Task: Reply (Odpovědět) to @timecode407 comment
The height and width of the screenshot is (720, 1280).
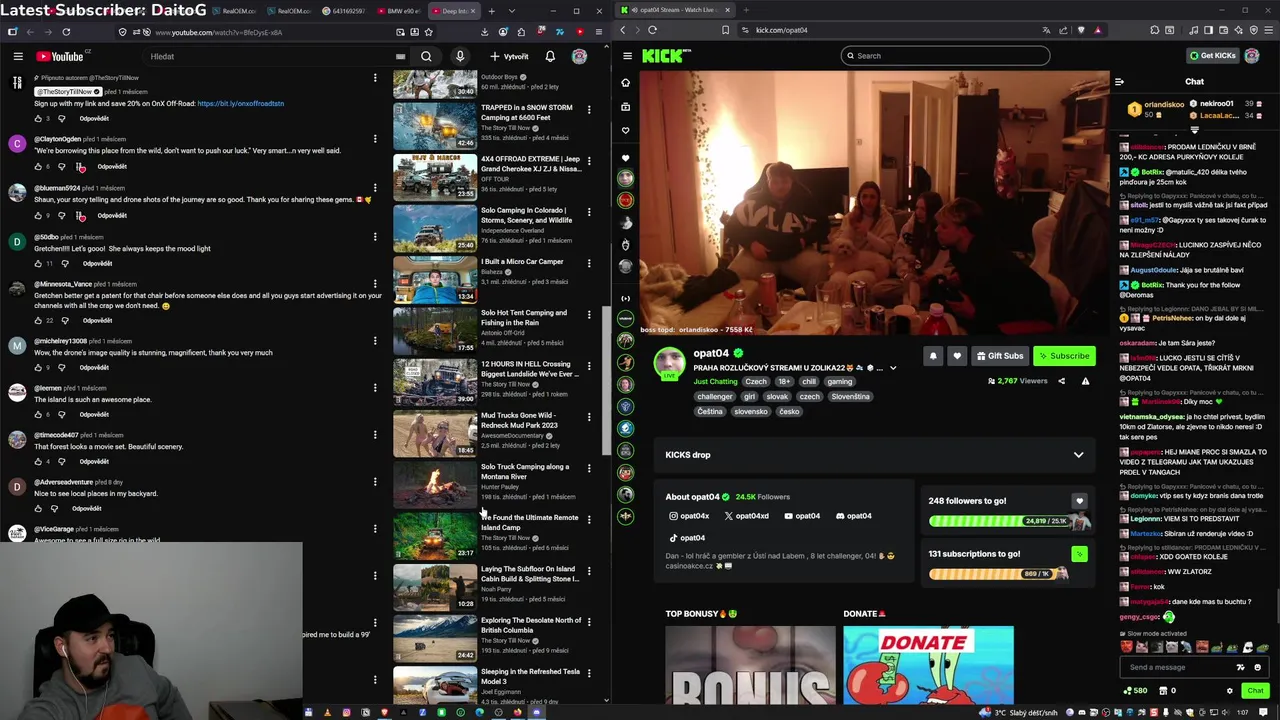Action: point(94,462)
